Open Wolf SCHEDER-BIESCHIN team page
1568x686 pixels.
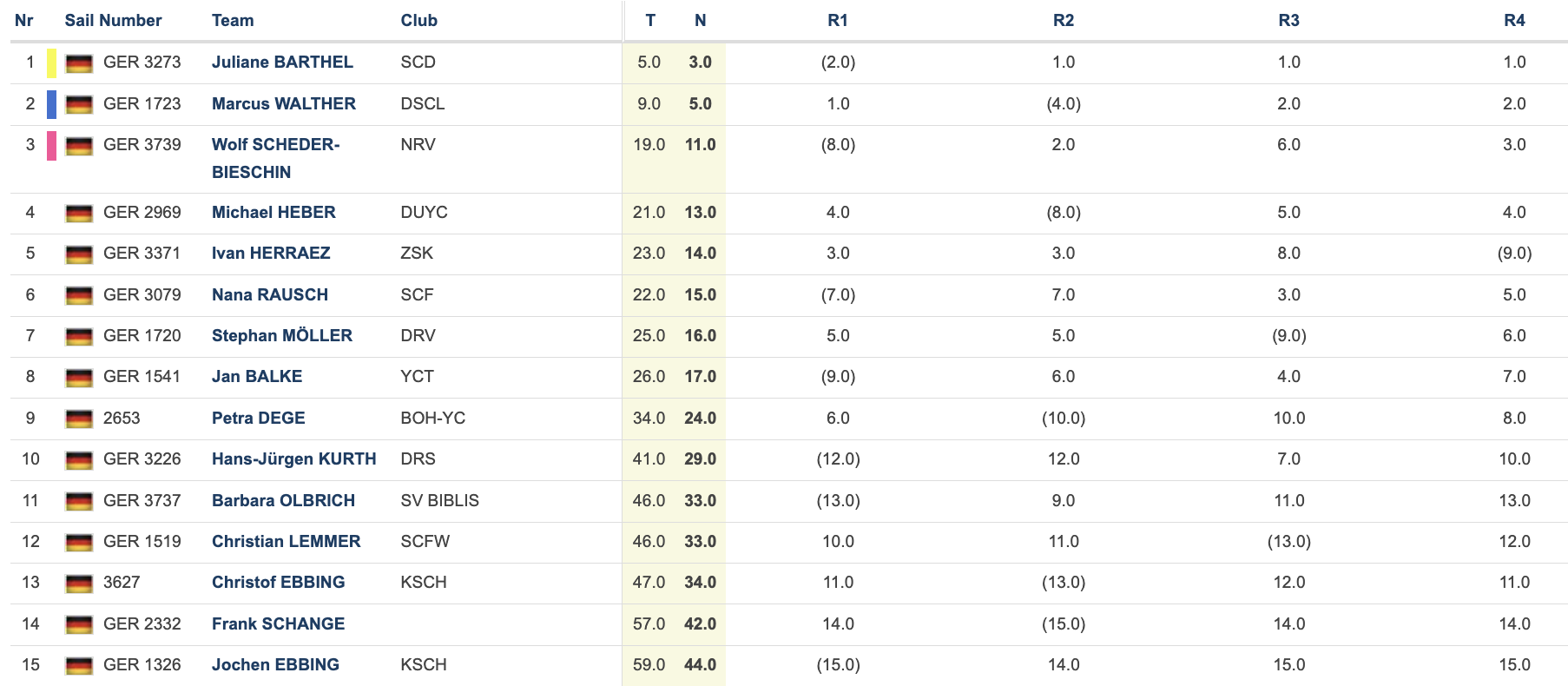pos(276,158)
